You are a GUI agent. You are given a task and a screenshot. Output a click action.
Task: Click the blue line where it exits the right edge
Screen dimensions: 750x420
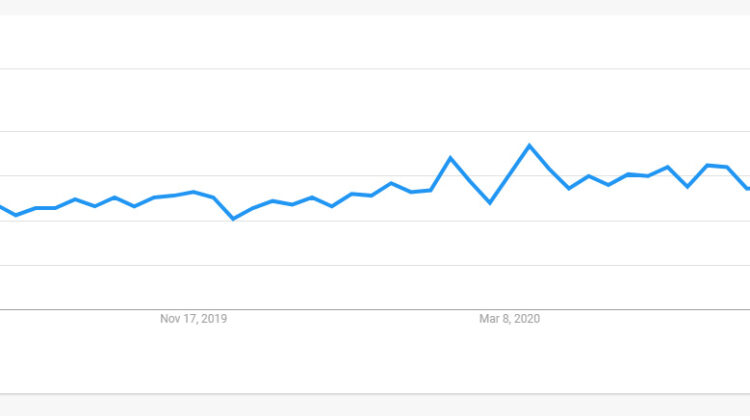coord(747,187)
